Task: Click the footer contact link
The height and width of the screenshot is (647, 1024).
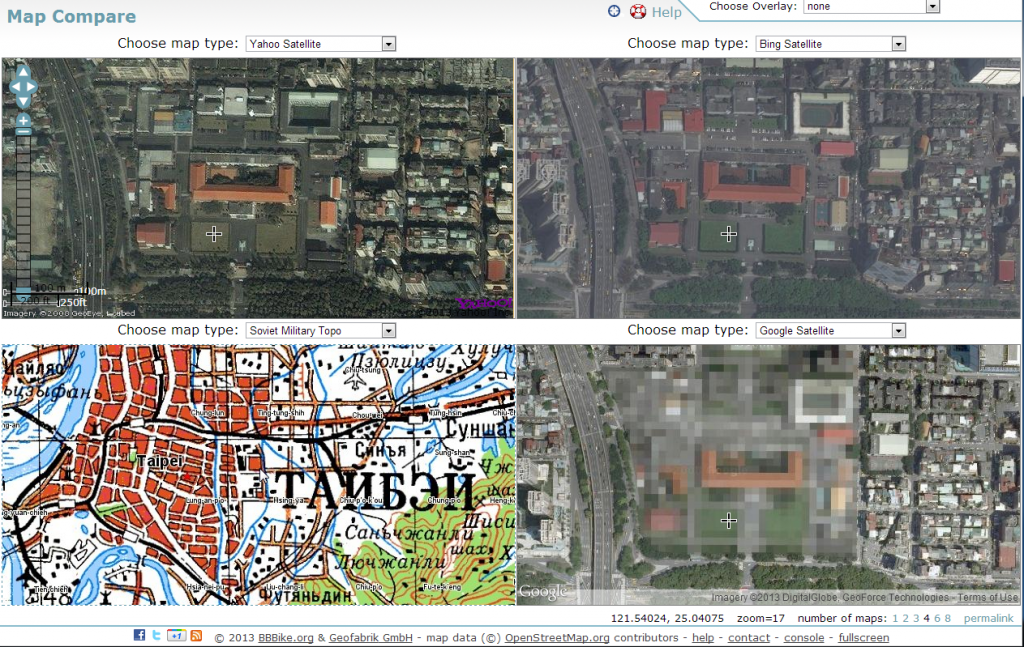Action: (749, 637)
